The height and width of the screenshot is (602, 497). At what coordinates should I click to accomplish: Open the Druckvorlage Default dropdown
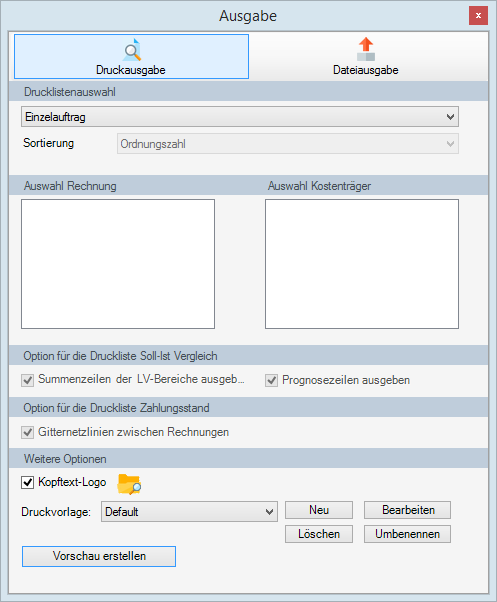pyautogui.click(x=189, y=511)
